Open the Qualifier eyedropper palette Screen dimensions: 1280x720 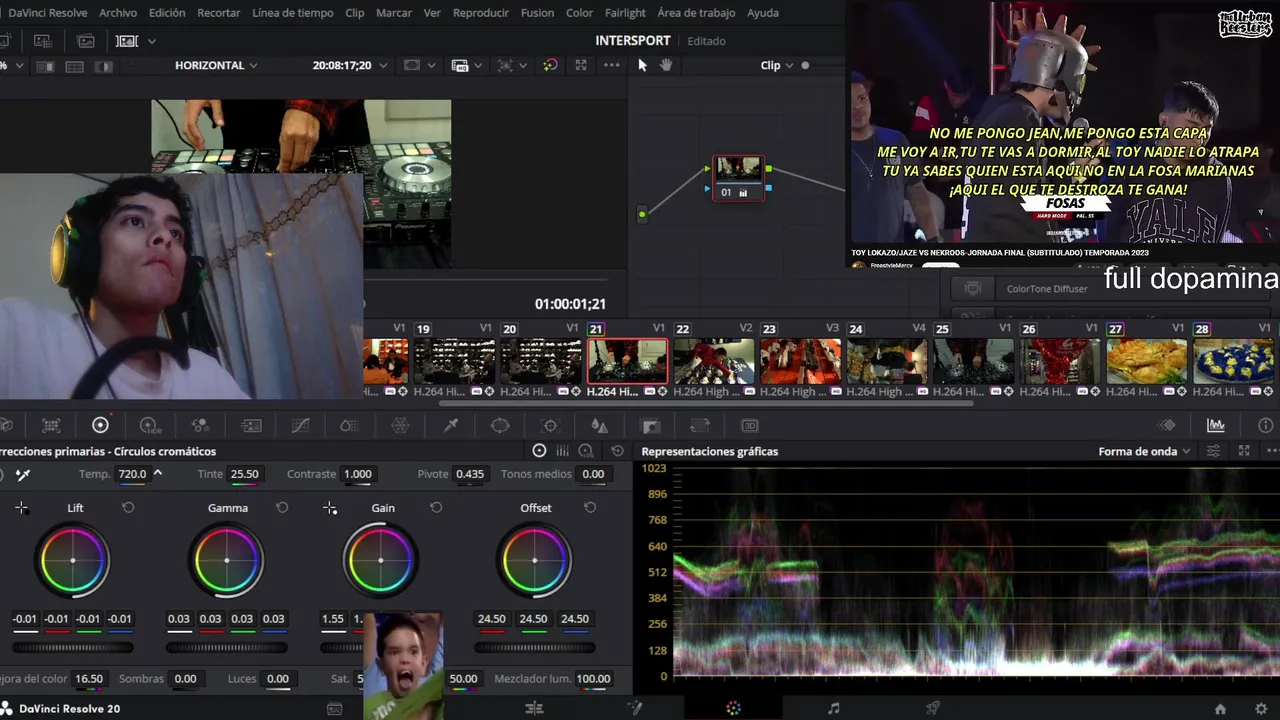tap(451, 425)
